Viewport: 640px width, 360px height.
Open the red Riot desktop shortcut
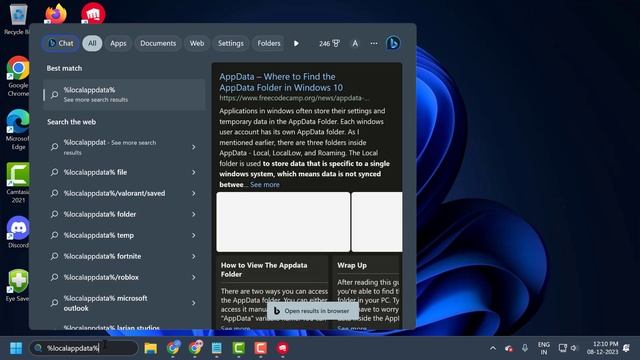(93, 13)
